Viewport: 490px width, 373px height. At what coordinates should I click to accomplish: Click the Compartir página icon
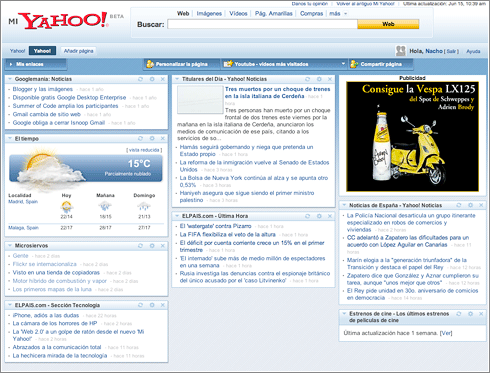point(354,64)
